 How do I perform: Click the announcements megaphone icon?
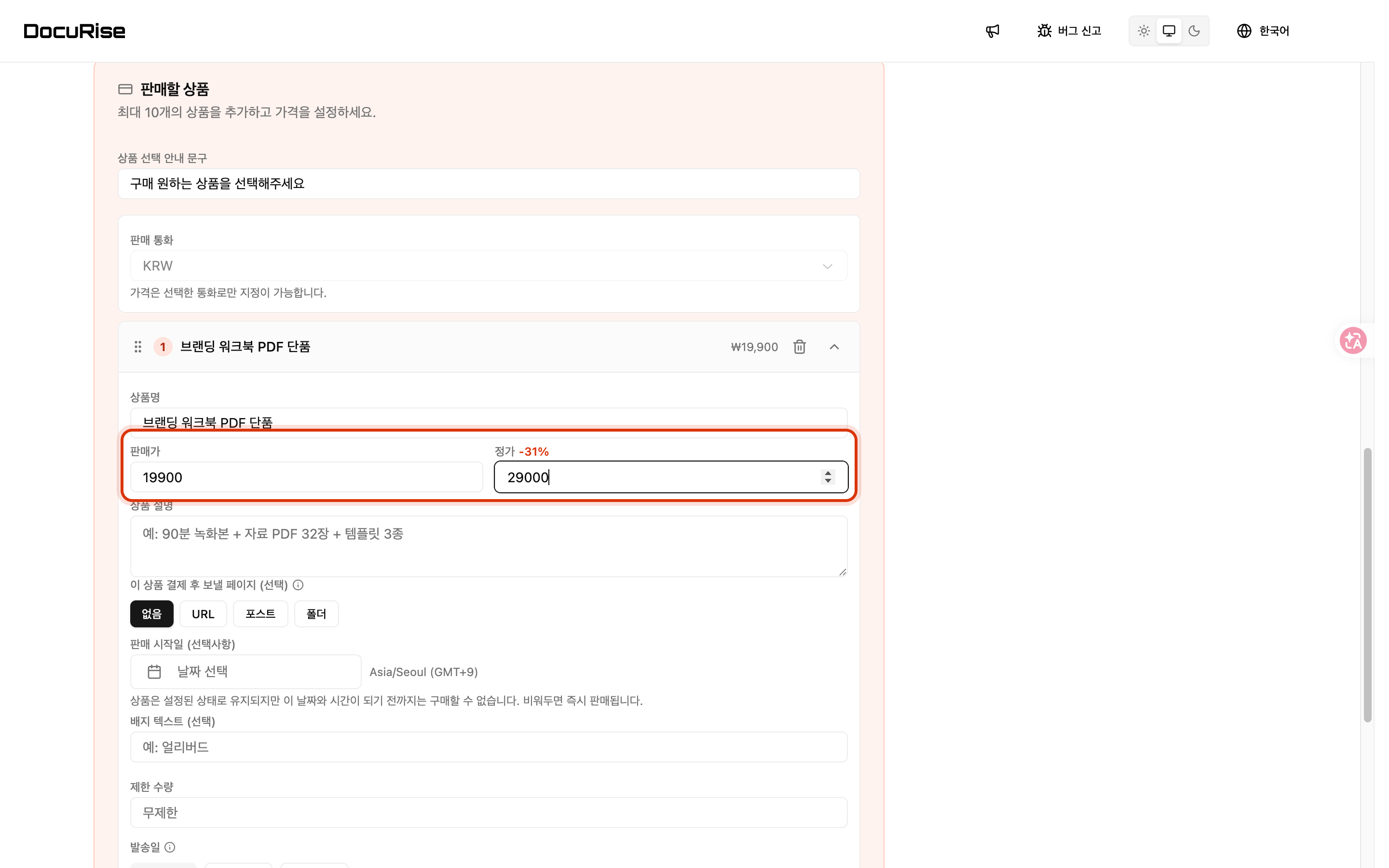click(x=993, y=31)
